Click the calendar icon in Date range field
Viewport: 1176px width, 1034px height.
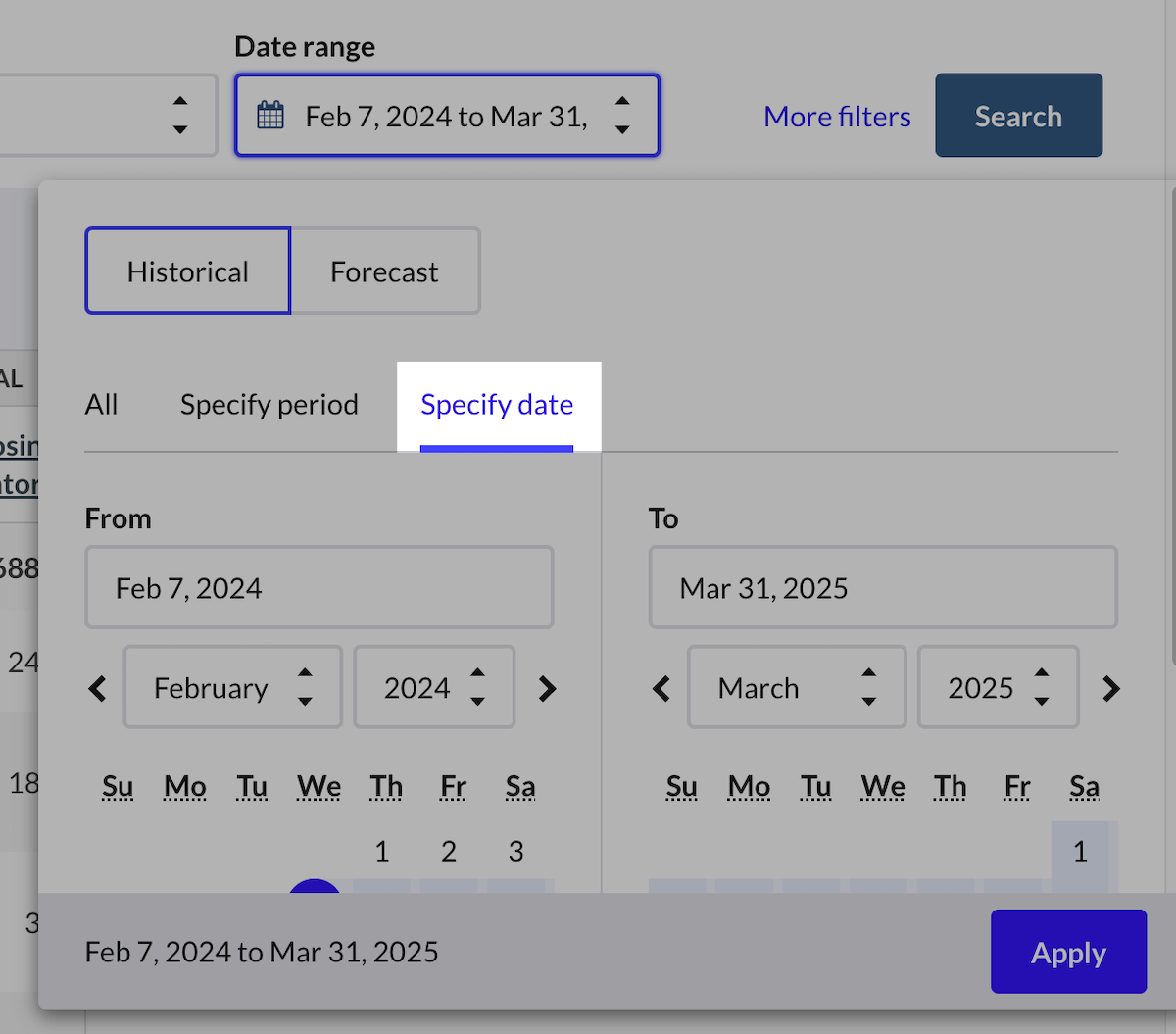coord(270,116)
